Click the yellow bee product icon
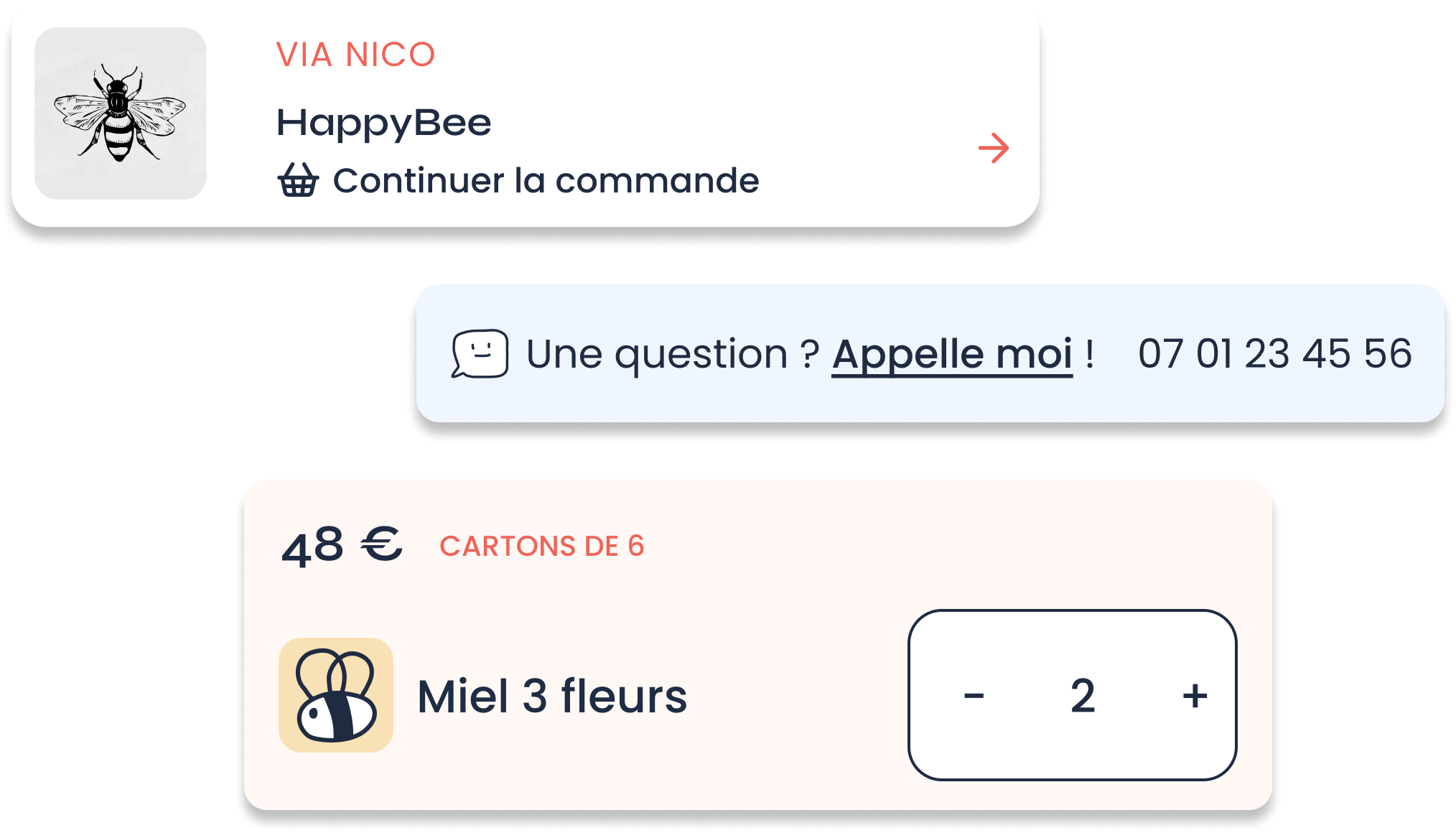The height and width of the screenshot is (833, 1456). coord(336,695)
